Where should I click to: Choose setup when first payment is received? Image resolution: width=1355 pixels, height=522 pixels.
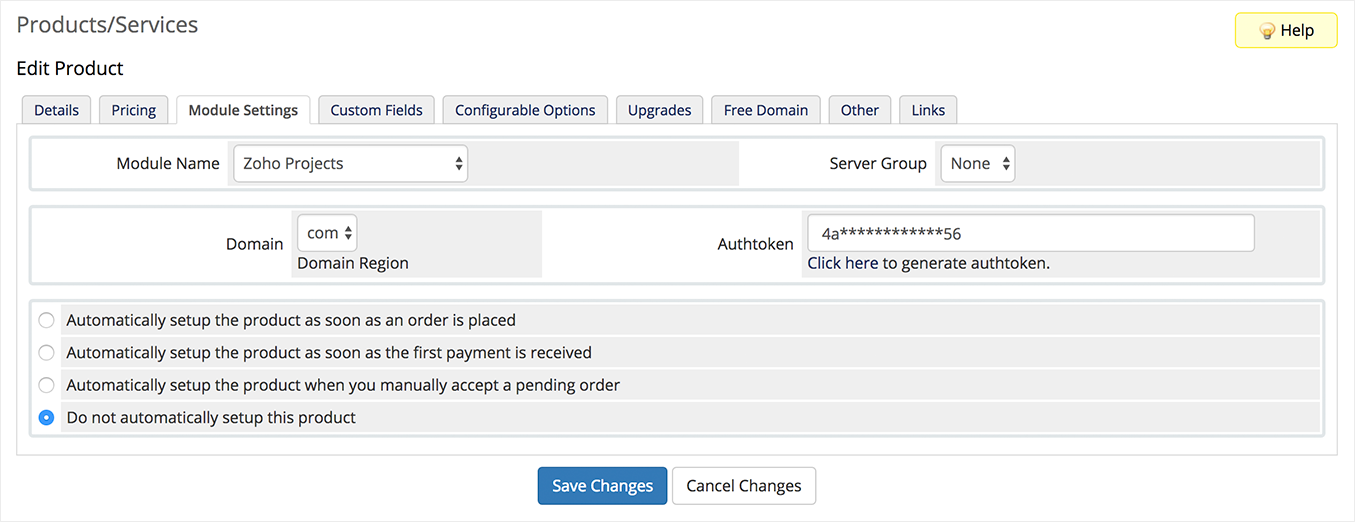tap(46, 353)
